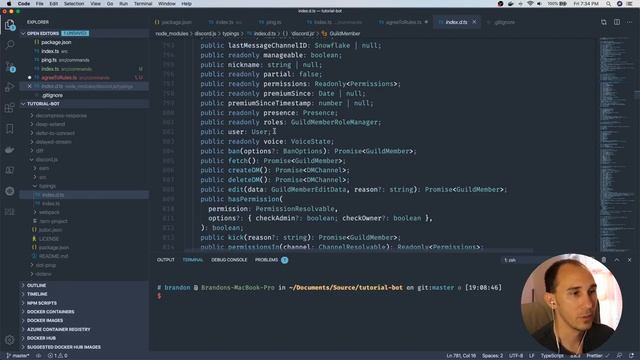Expand Suggested Docker Hub Images section
This screenshot has width=640, height=360.
point(85,347)
